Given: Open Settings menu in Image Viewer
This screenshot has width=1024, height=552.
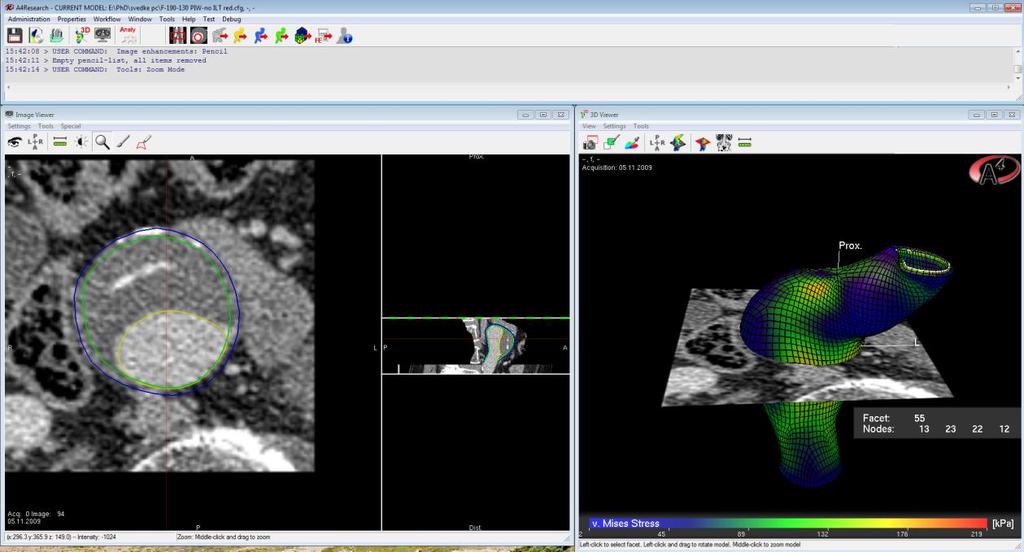Looking at the screenshot, I should [19, 126].
